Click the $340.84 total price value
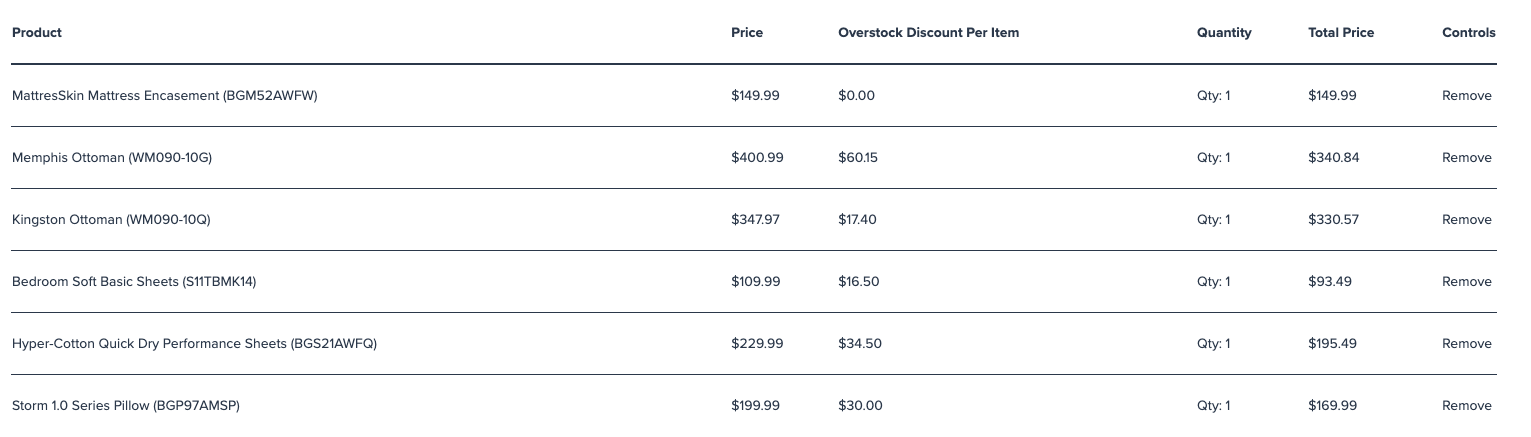Image resolution: width=1531 pixels, height=437 pixels. click(x=1334, y=158)
